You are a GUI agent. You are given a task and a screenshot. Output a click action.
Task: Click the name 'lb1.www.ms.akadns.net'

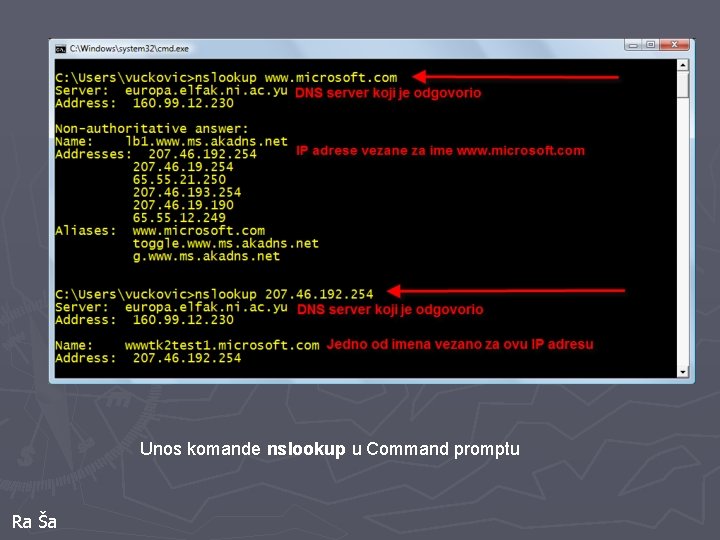(206, 141)
